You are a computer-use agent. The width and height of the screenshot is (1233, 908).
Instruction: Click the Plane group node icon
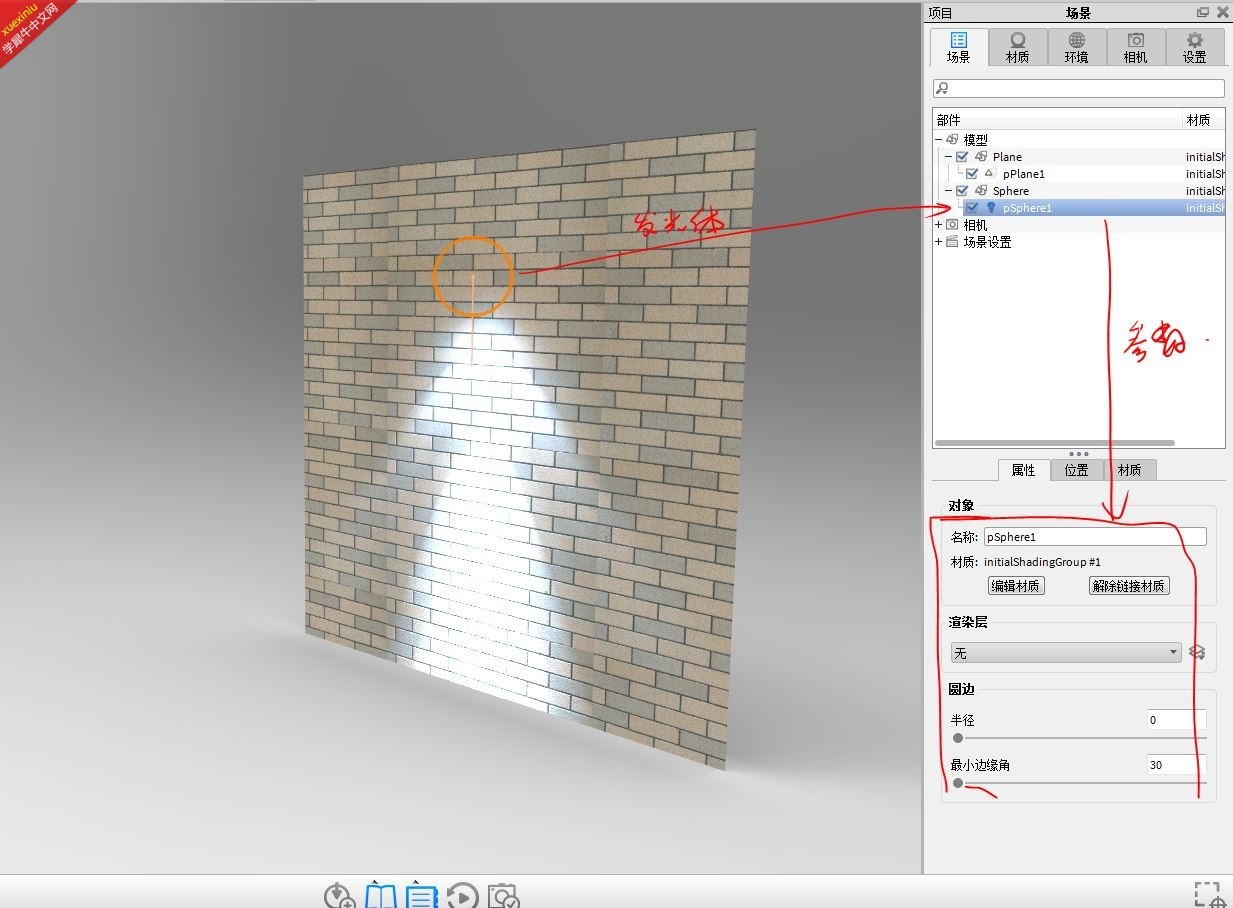point(982,157)
